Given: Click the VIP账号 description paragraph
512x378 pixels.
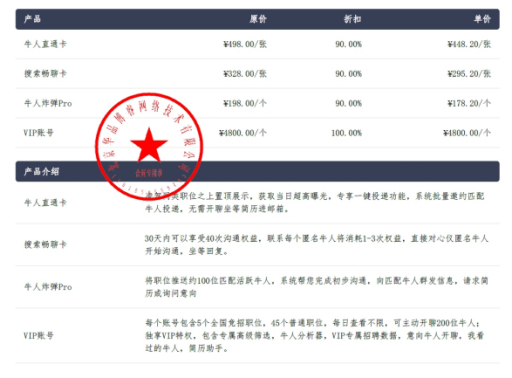Looking at the screenshot, I should tap(314, 335).
